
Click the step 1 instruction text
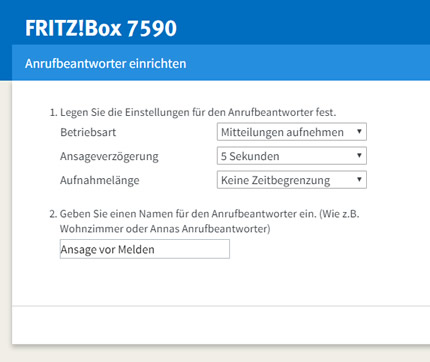(193, 112)
